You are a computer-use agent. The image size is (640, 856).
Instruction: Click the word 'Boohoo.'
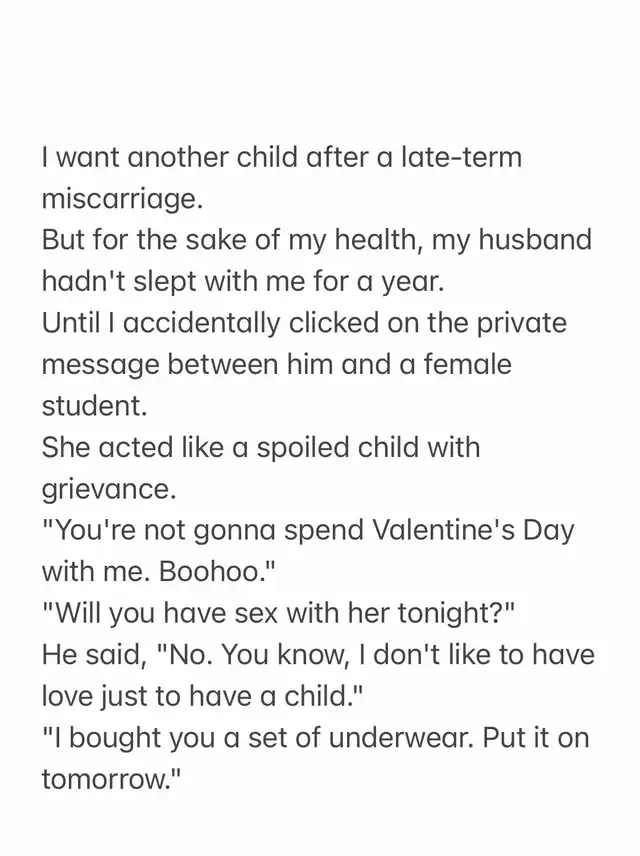215,572
